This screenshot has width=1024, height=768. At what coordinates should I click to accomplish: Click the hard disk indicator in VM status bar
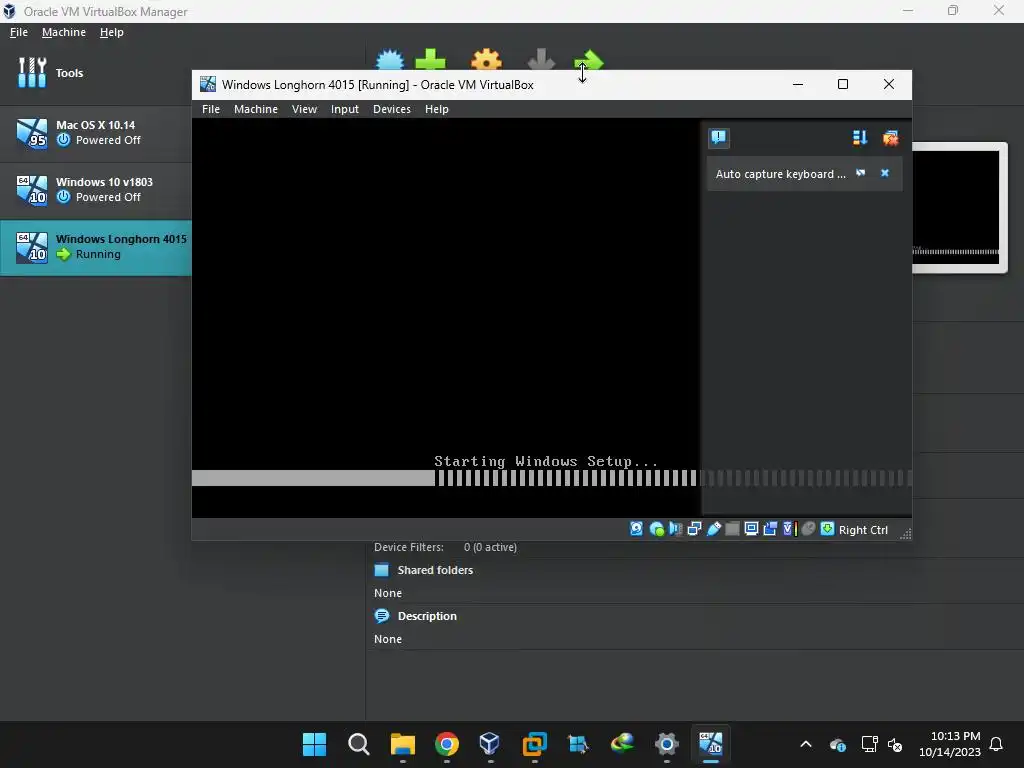click(636, 529)
